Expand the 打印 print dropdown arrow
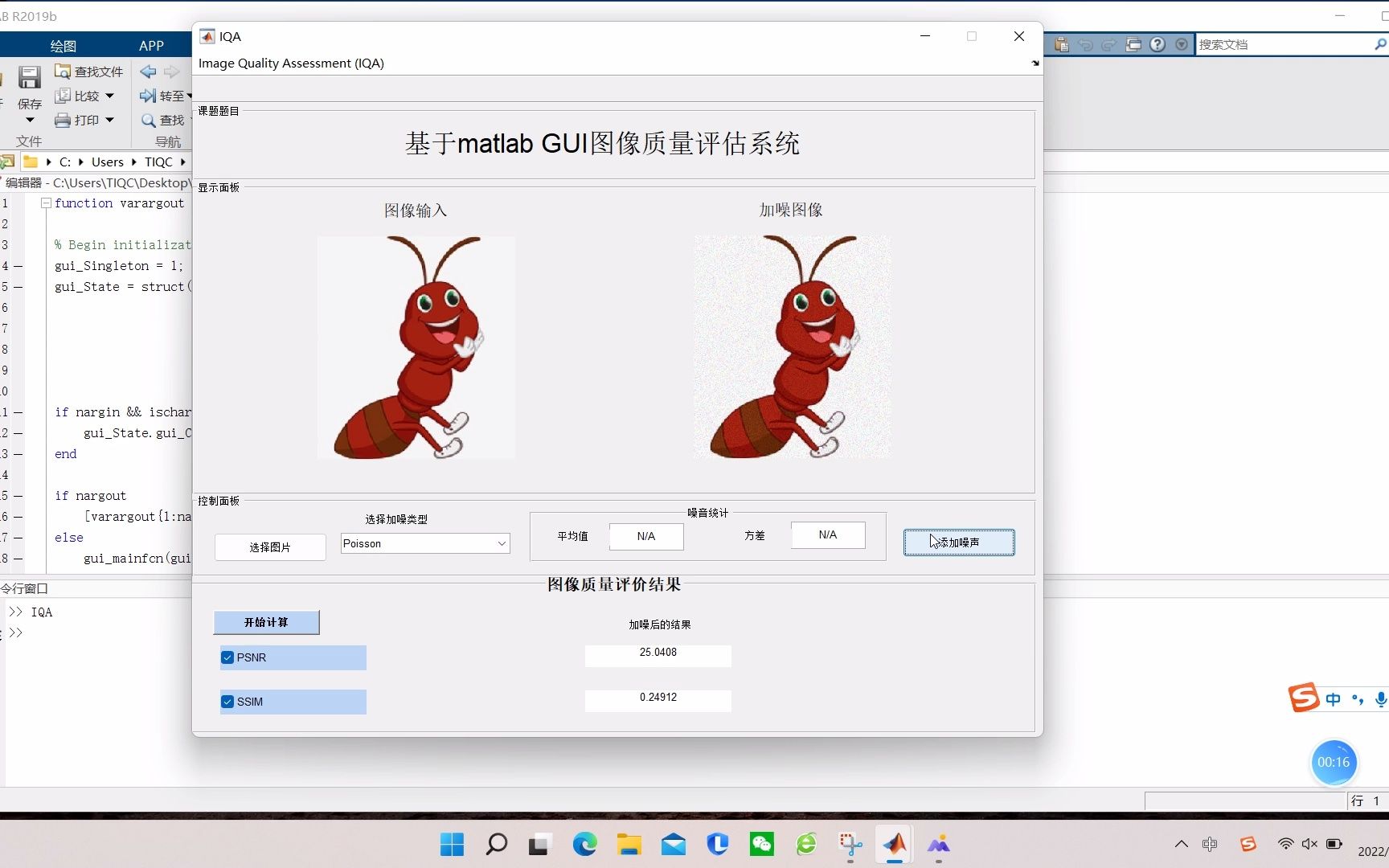The image size is (1389, 868). [109, 119]
